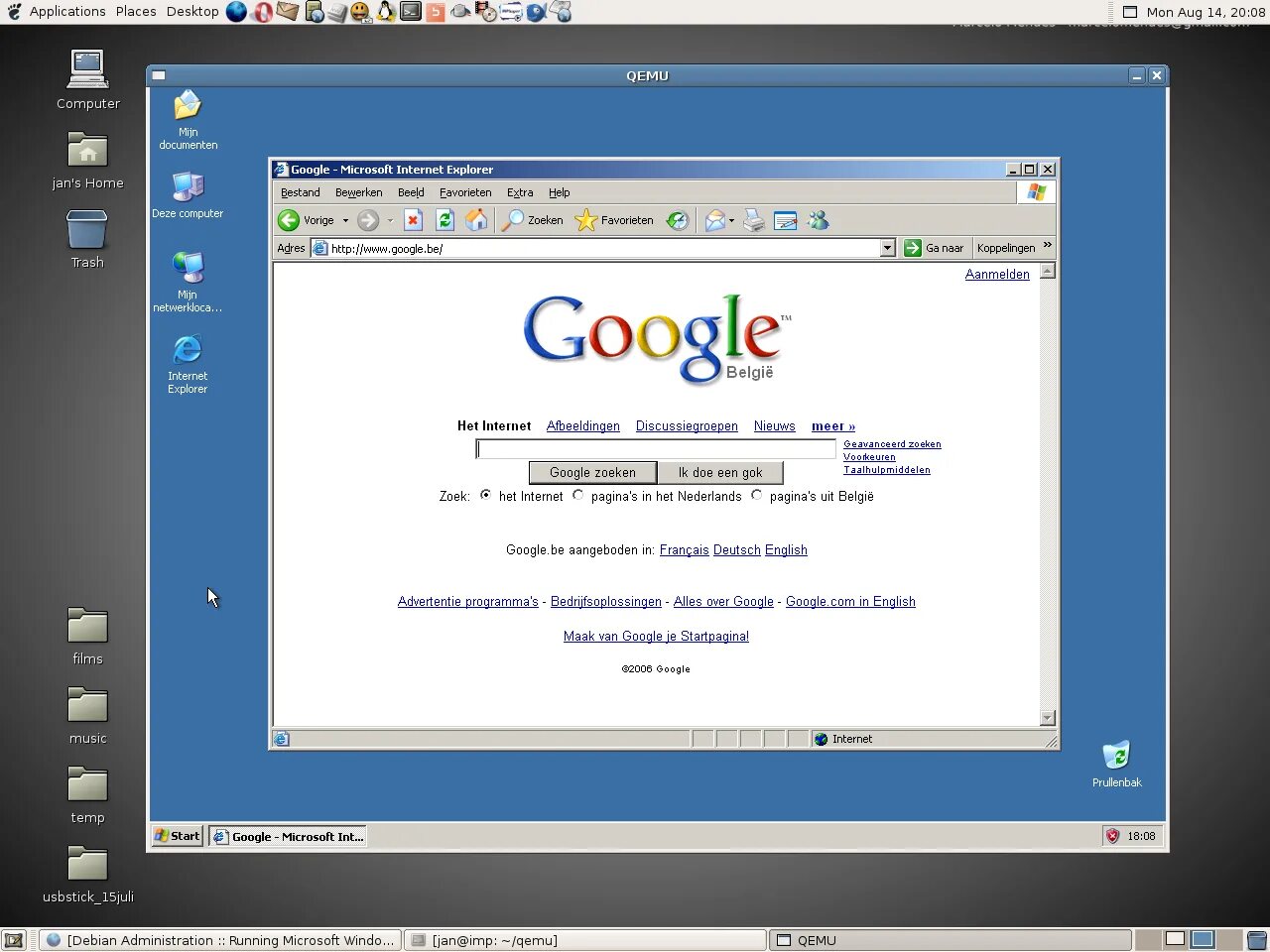
Task: Select the 'het Internet' radio option
Action: pyautogui.click(x=485, y=495)
